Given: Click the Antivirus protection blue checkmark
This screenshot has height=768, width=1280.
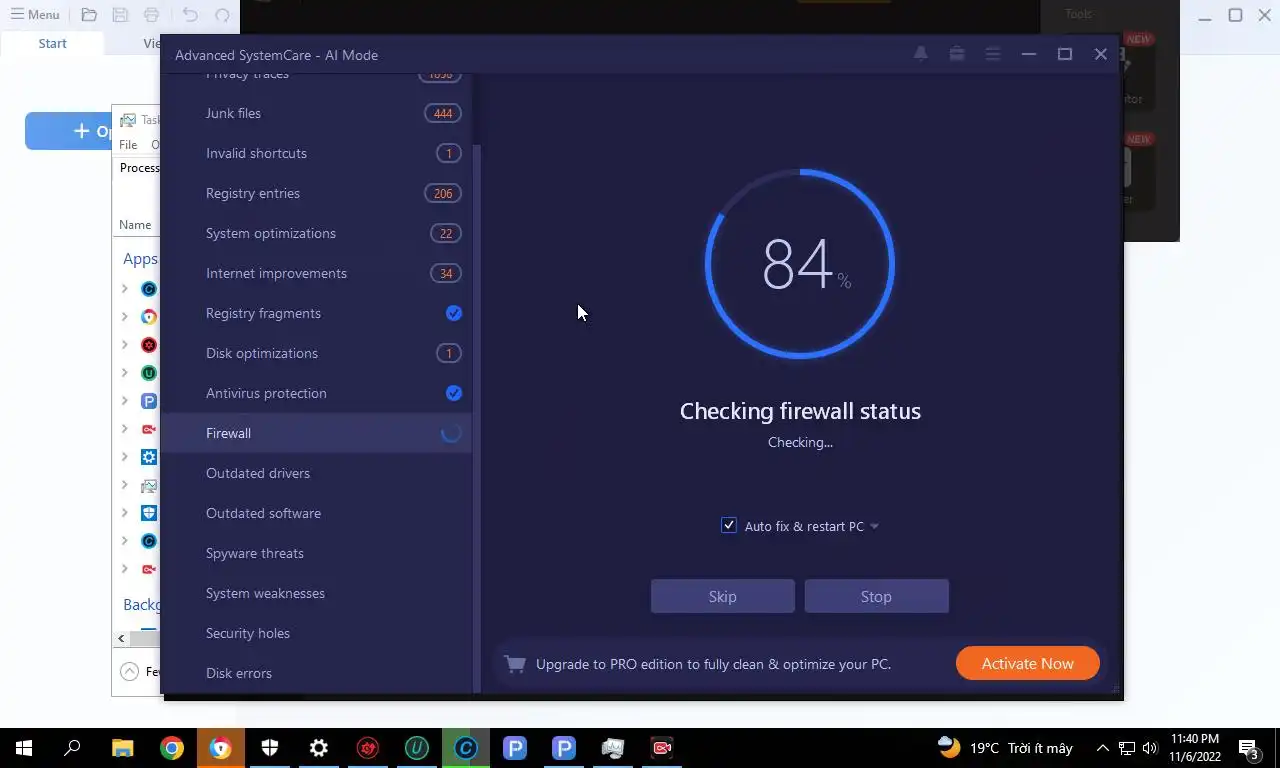Looking at the screenshot, I should [454, 393].
